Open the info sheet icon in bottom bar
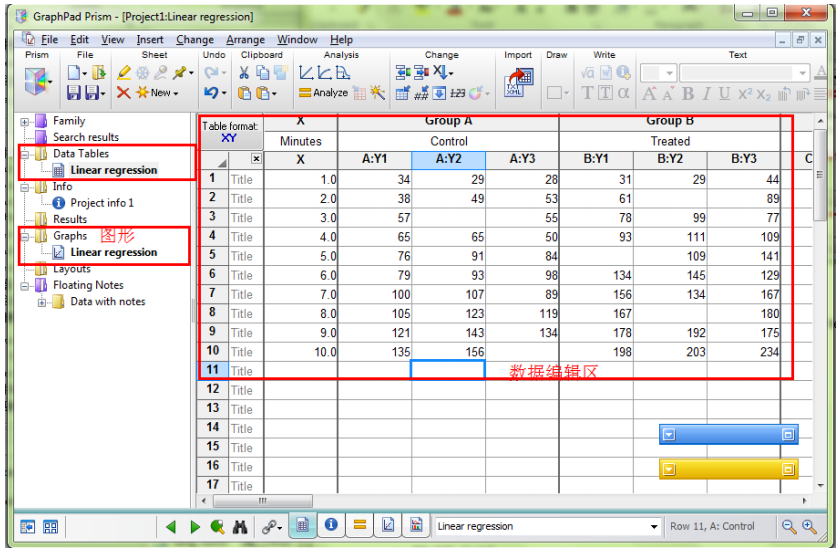This screenshot has height=551, width=838. (331, 525)
